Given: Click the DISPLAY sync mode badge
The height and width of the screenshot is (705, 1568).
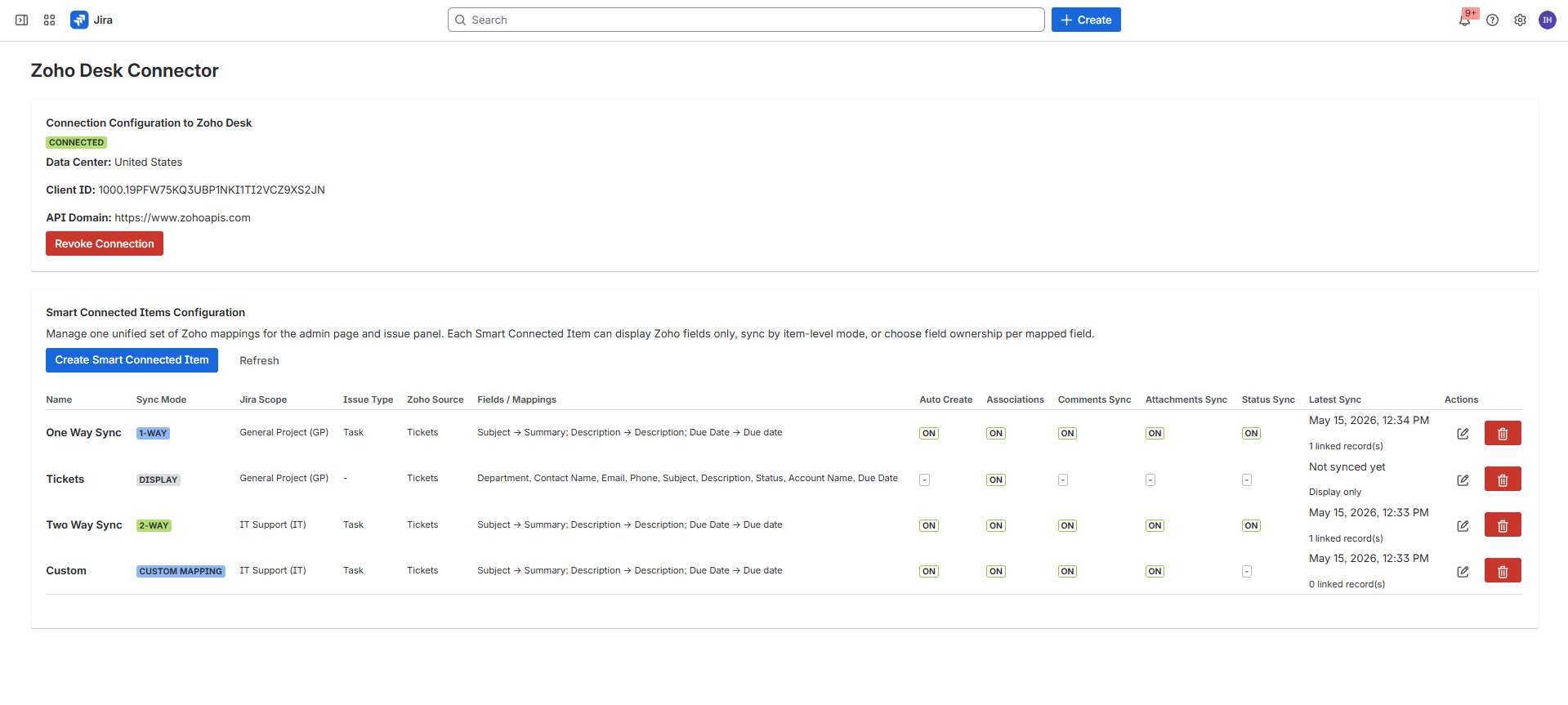Looking at the screenshot, I should click(159, 480).
